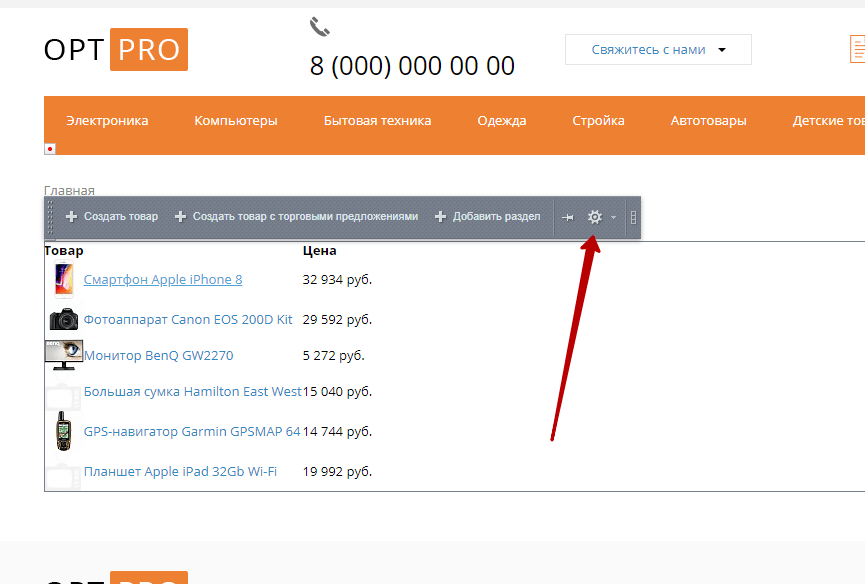
Task: Open the Большая сумка Hamilton East West link
Action: point(193,392)
